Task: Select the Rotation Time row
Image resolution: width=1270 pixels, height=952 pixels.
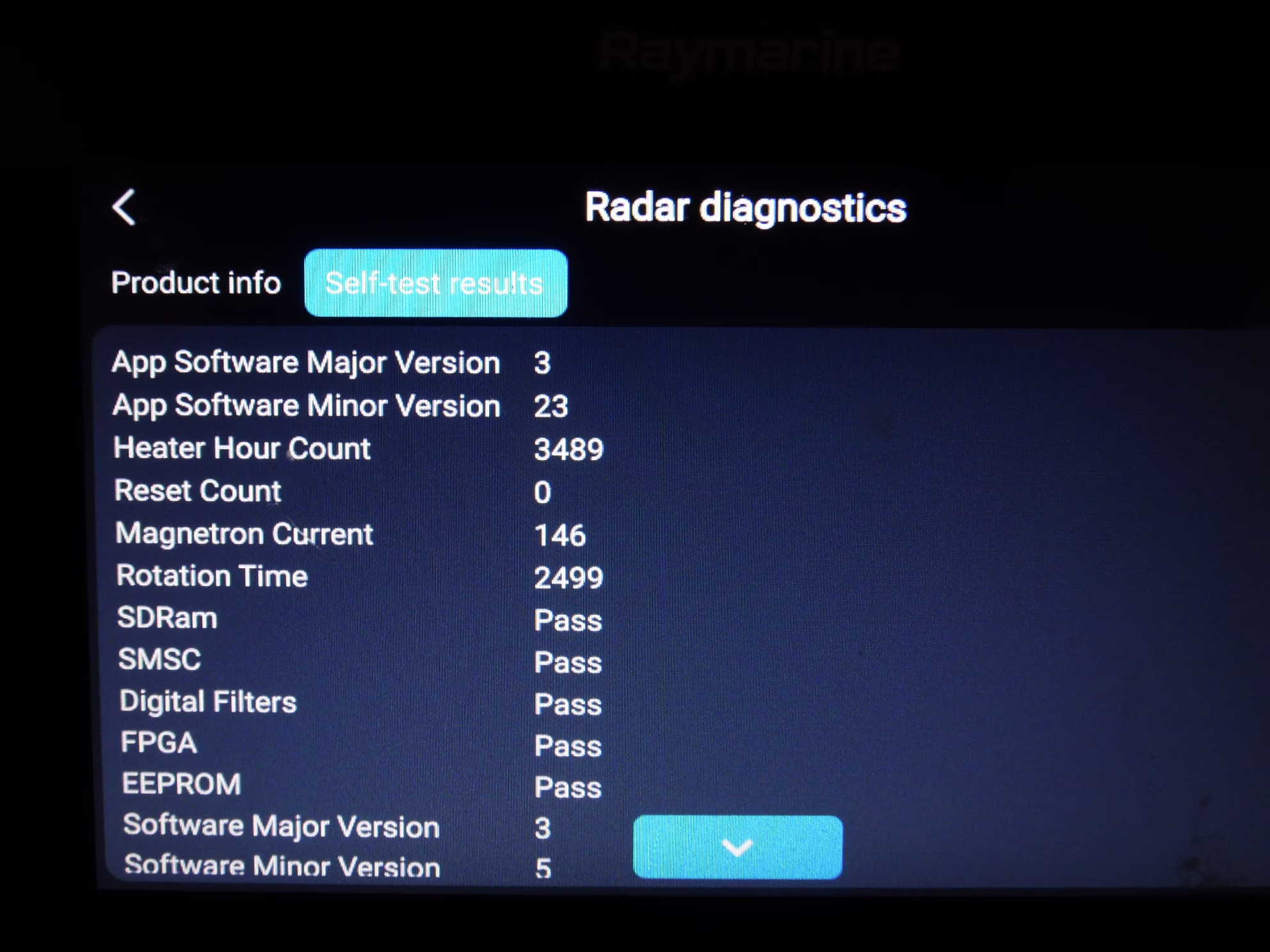Action: [x=212, y=576]
